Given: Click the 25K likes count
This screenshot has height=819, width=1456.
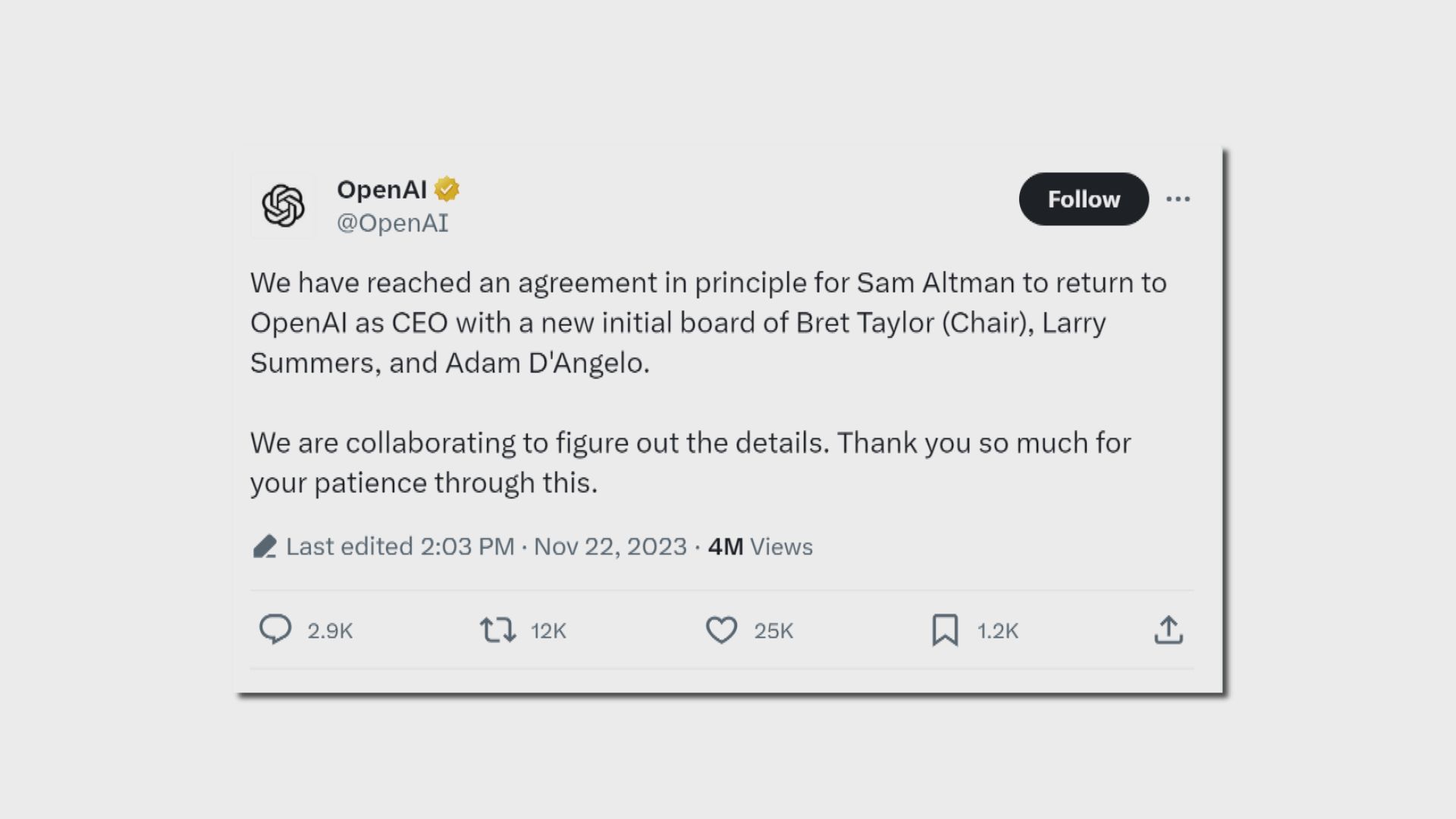Looking at the screenshot, I should 773,631.
